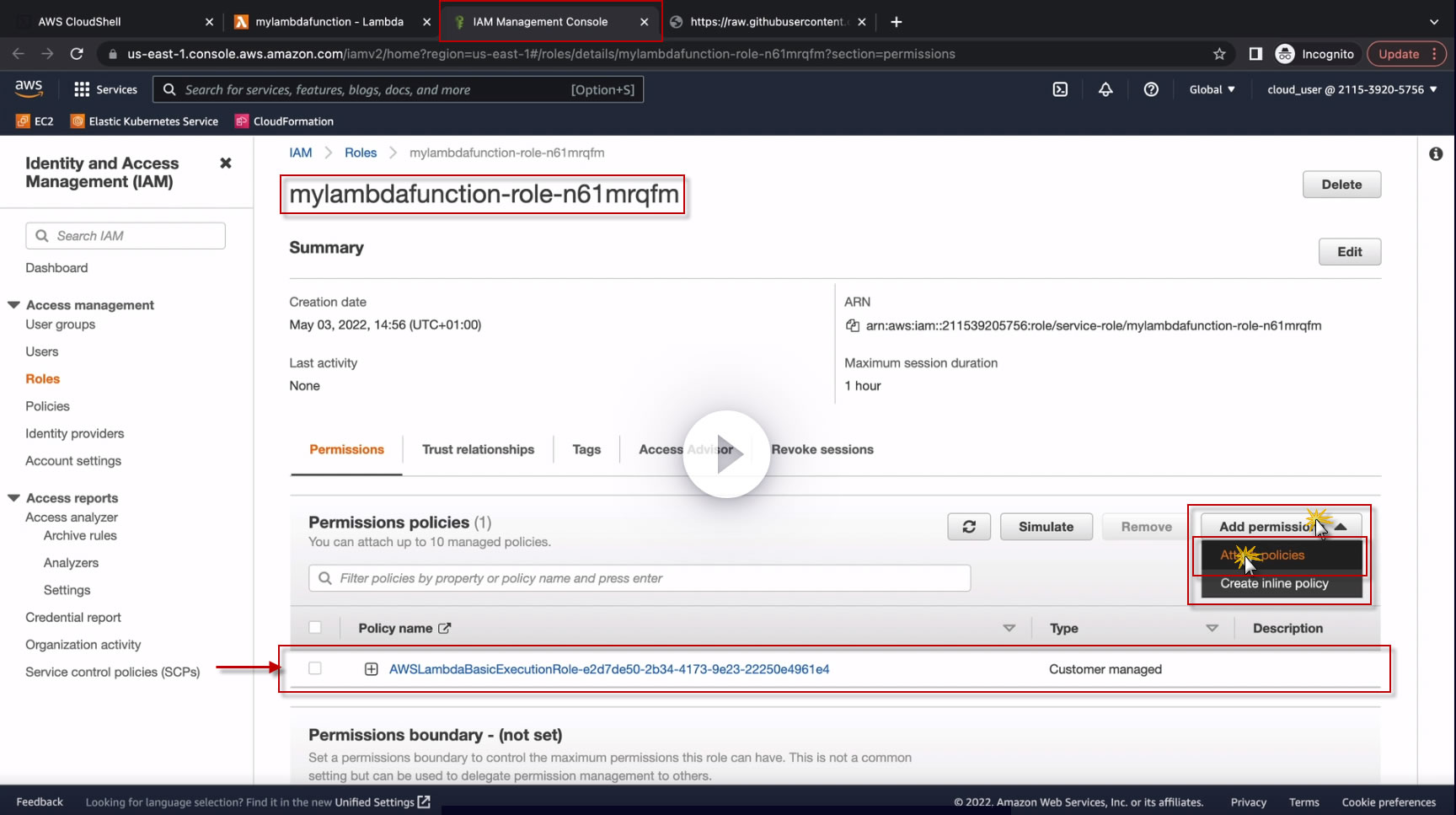Screen dimensions: 1456x815
Task: Switch to the mylambdafunction Lambda browser tab
Action: (x=330, y=22)
